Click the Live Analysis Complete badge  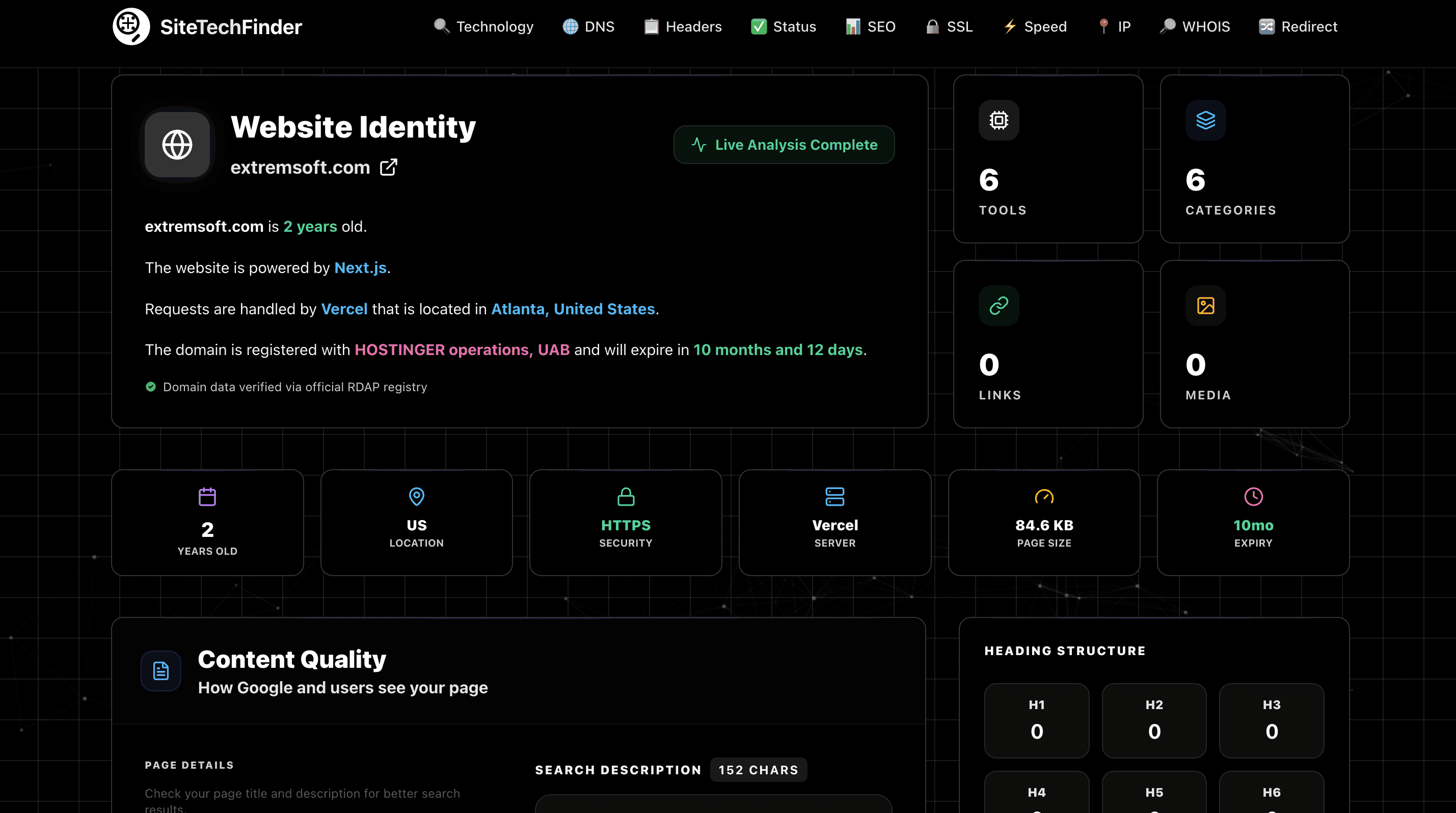(784, 145)
